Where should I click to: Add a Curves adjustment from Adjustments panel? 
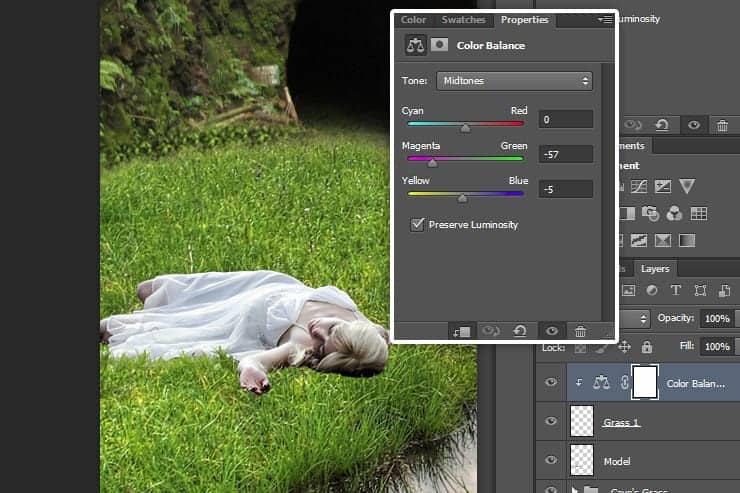coord(639,186)
